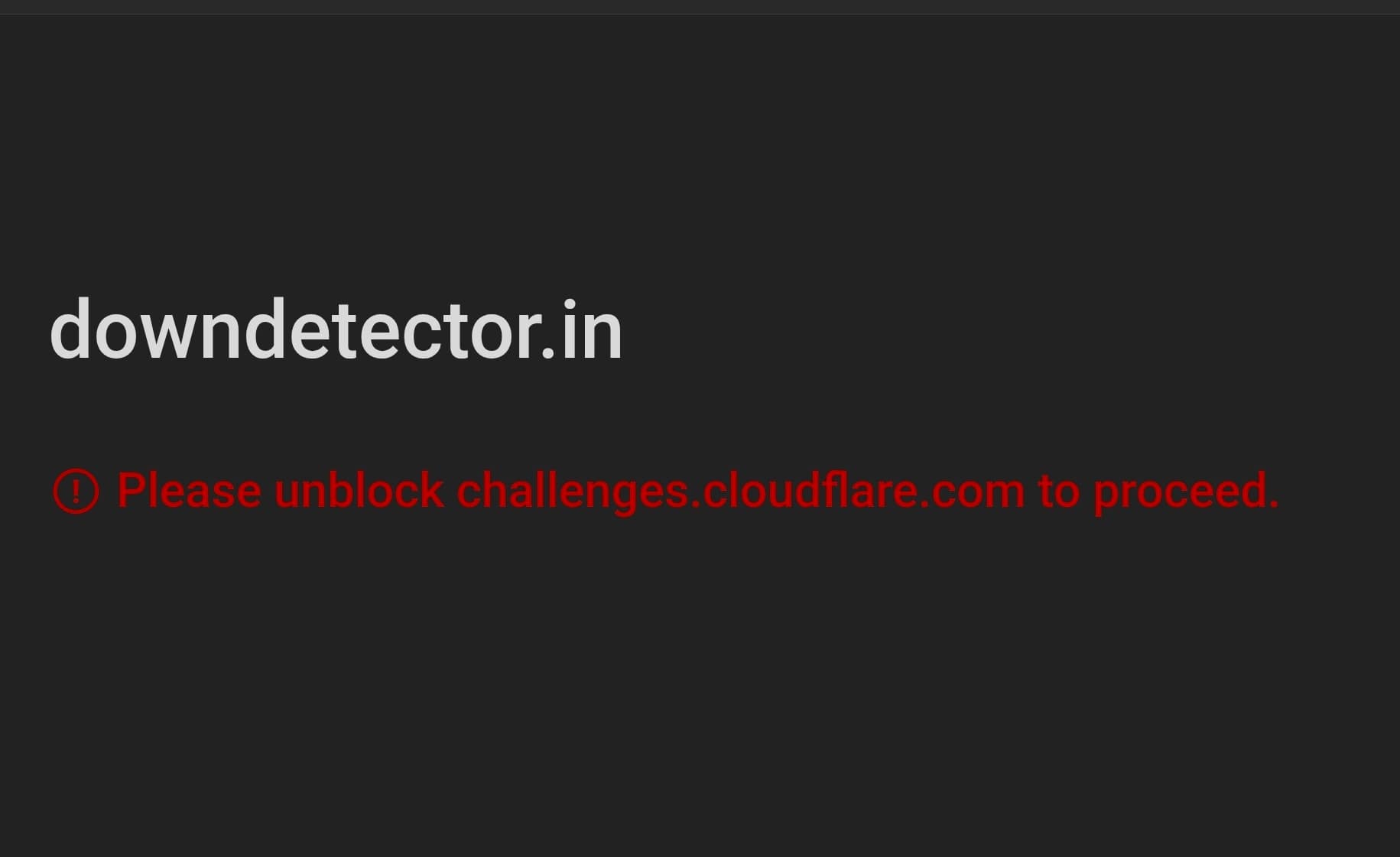1400x857 pixels.
Task: Click the final period of the error
Action: [x=1272, y=505]
